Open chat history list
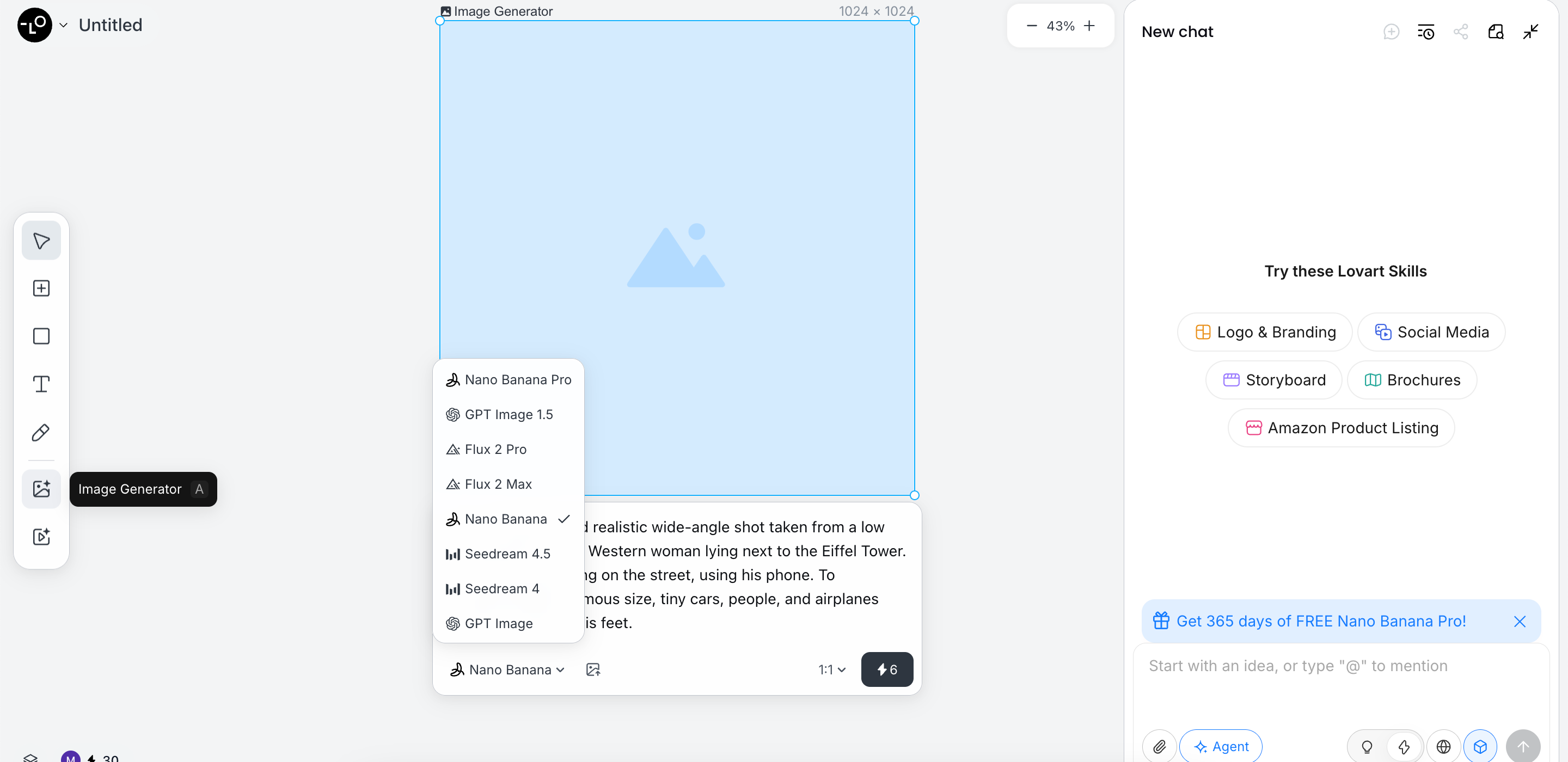The image size is (1568, 762). 1426,31
